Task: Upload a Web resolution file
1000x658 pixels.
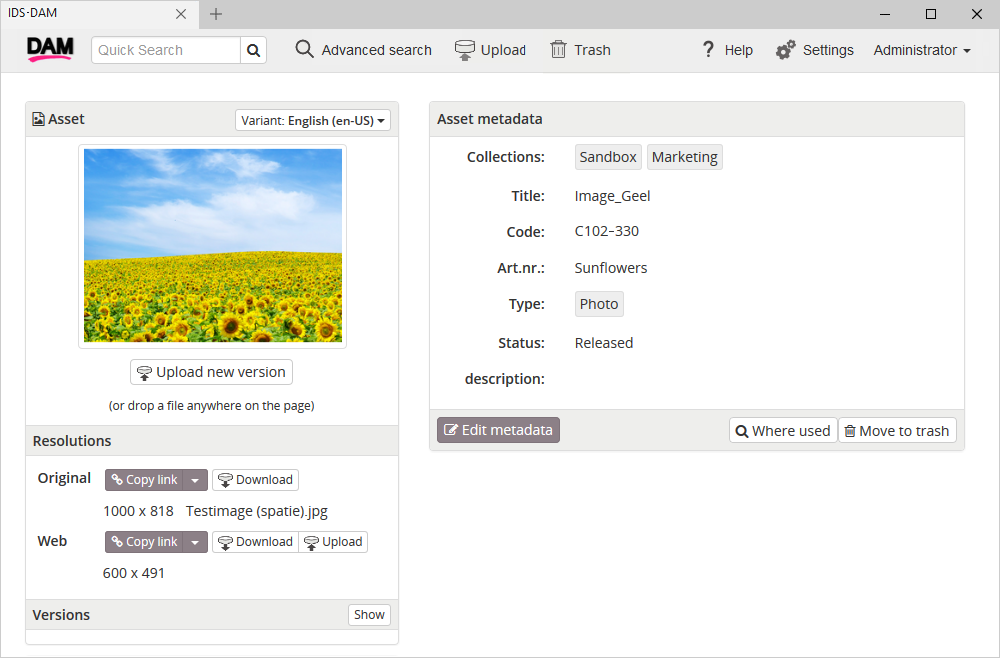Action: tap(333, 542)
